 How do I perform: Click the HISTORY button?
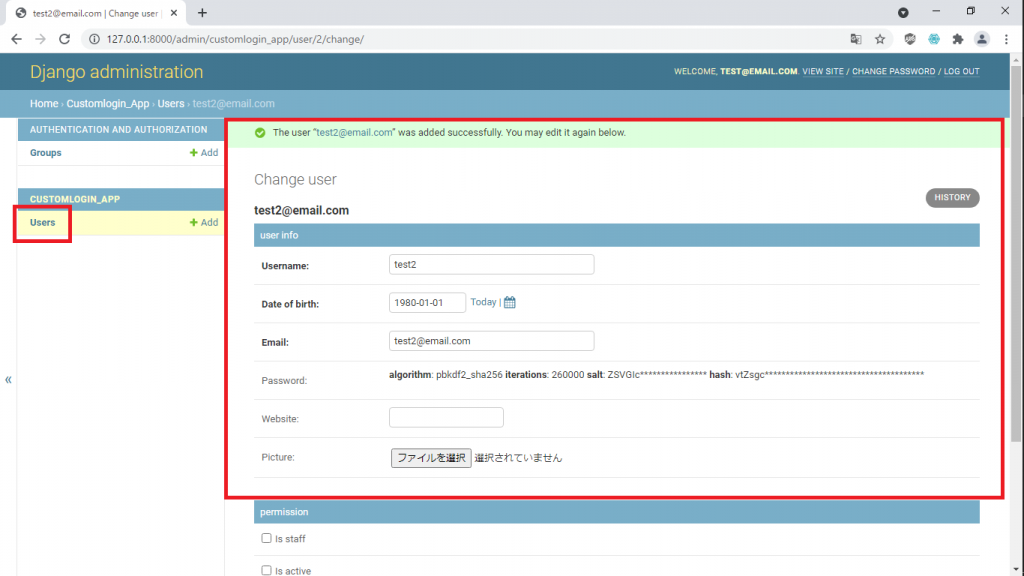952,198
